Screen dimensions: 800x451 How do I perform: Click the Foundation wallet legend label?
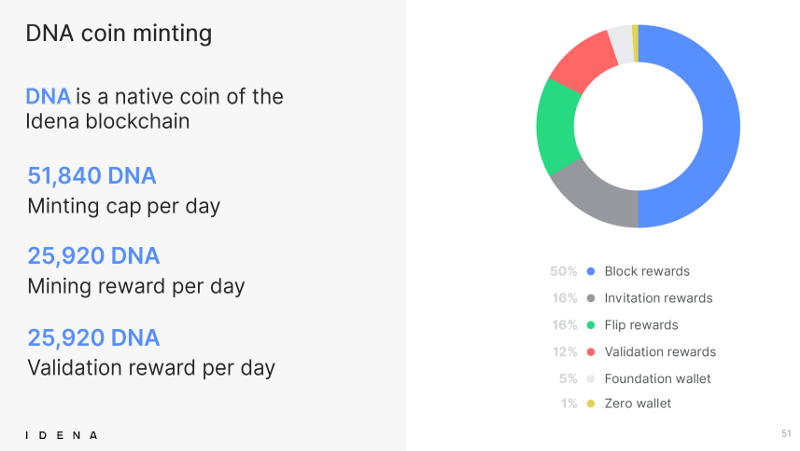[658, 379]
